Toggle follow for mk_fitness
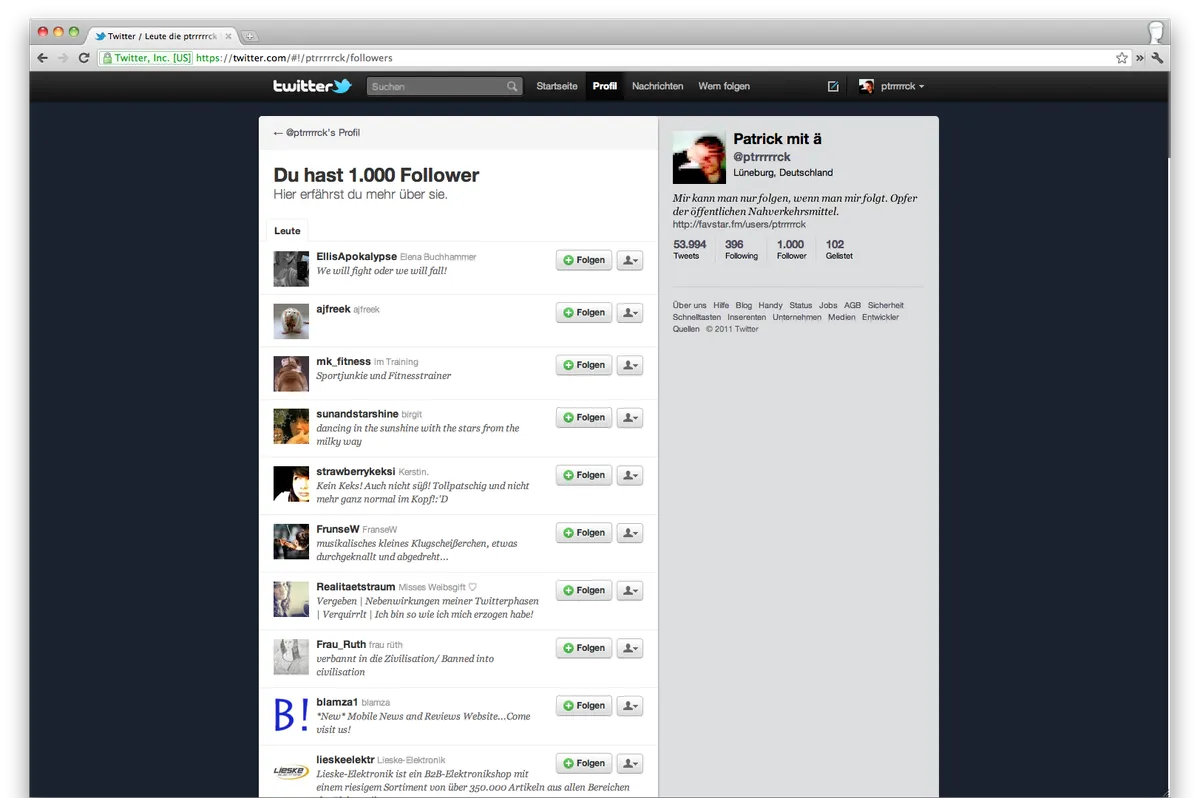Image resolution: width=1200 pixels, height=798 pixels. point(583,365)
